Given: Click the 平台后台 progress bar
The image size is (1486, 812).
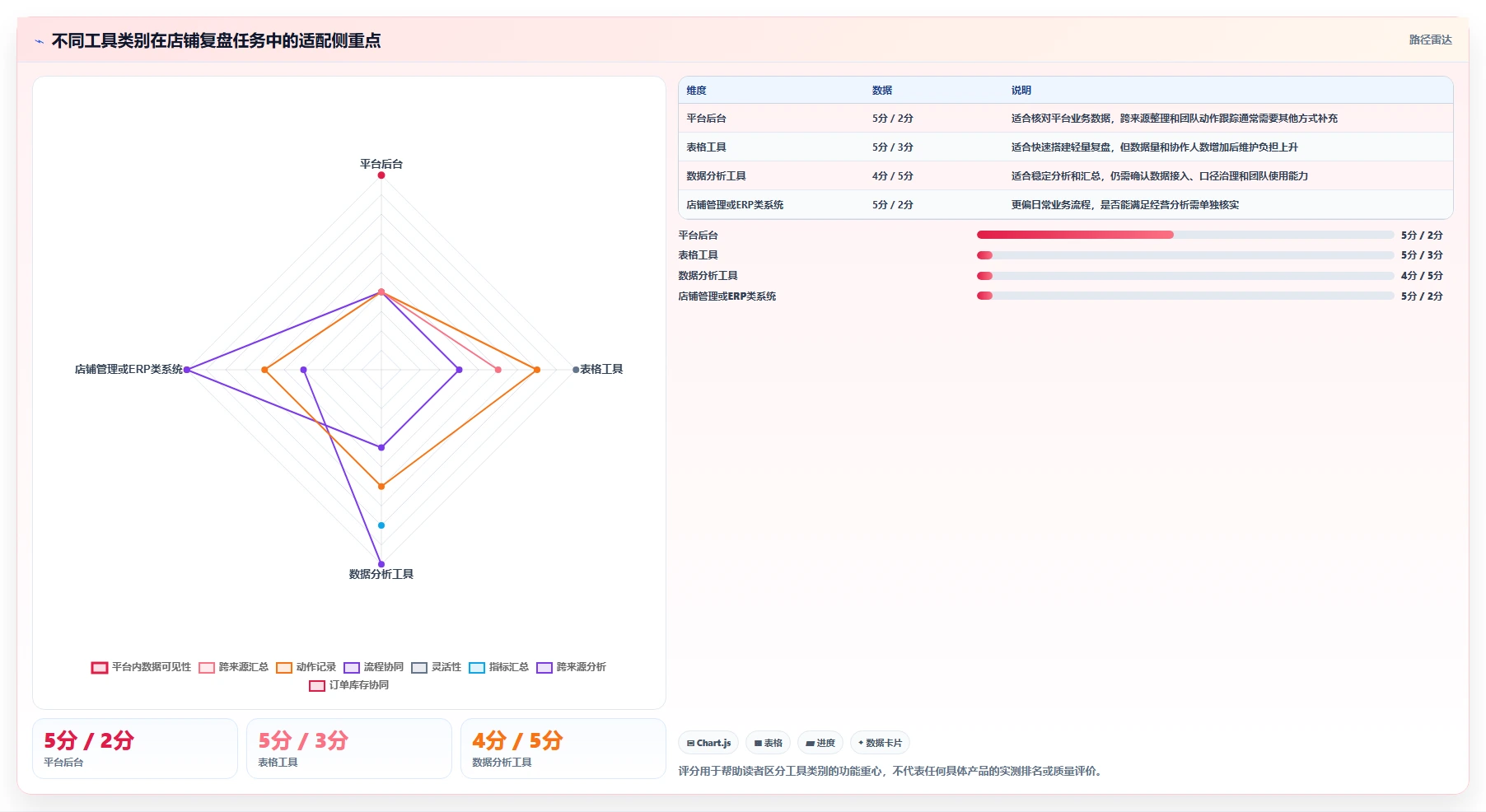Looking at the screenshot, I should [x=1185, y=235].
